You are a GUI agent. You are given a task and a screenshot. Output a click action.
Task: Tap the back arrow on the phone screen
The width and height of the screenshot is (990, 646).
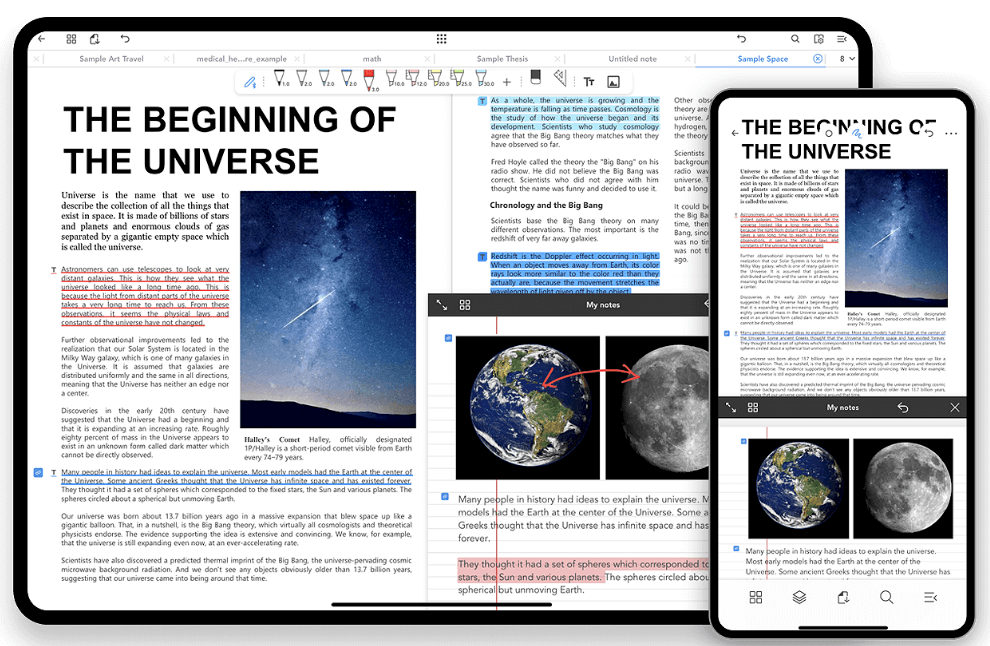point(734,133)
